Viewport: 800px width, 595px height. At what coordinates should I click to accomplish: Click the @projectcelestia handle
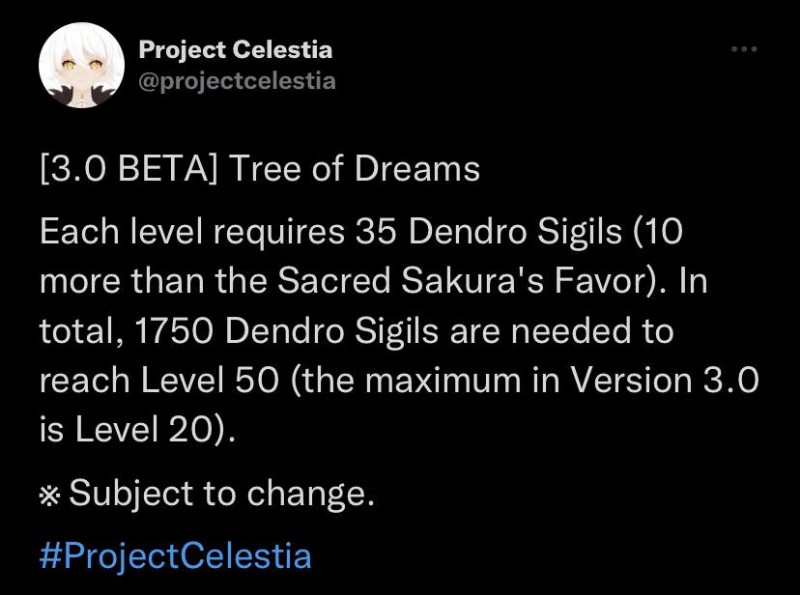237,81
